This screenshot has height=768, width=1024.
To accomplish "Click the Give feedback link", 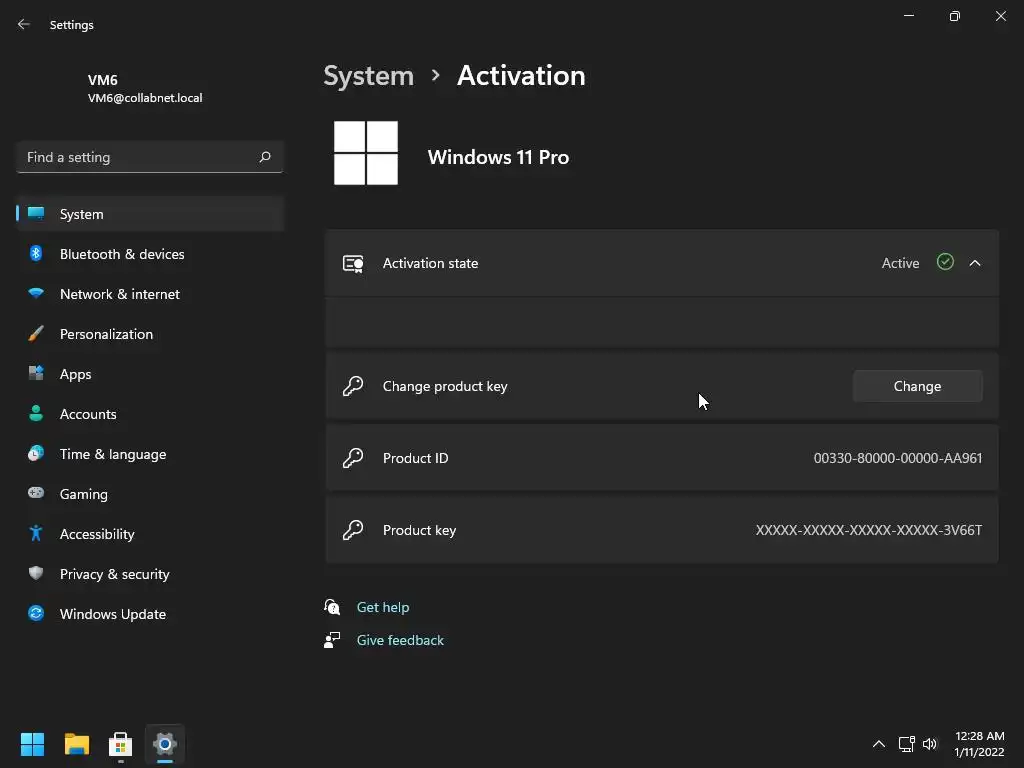I will [400, 640].
